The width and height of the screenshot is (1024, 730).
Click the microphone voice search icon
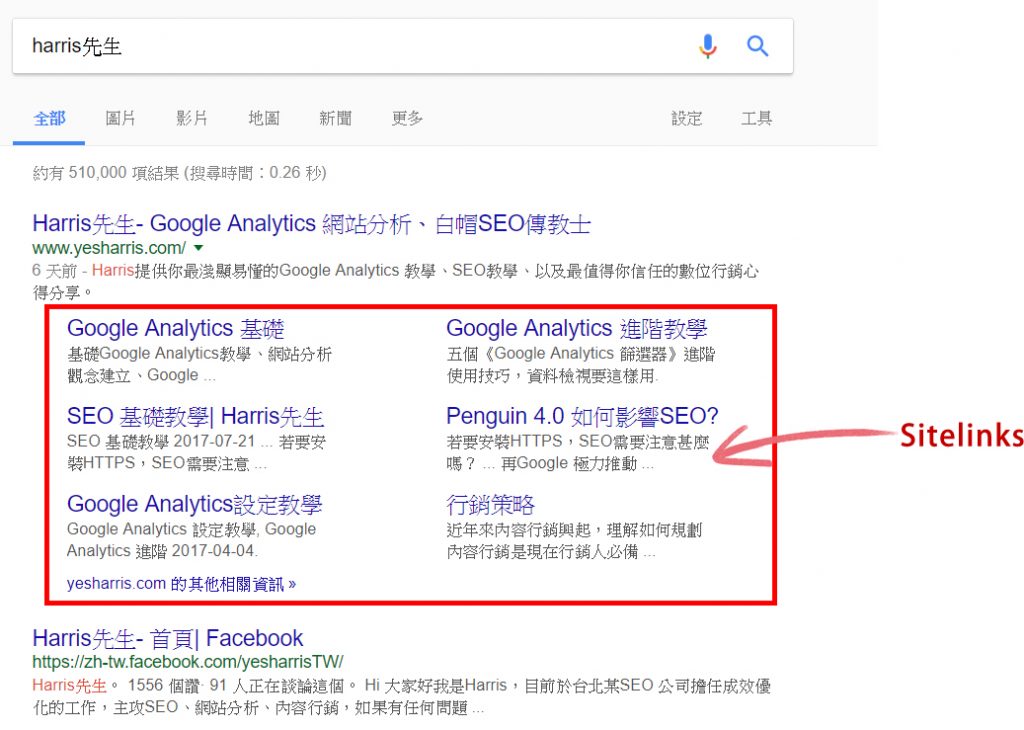coord(708,46)
